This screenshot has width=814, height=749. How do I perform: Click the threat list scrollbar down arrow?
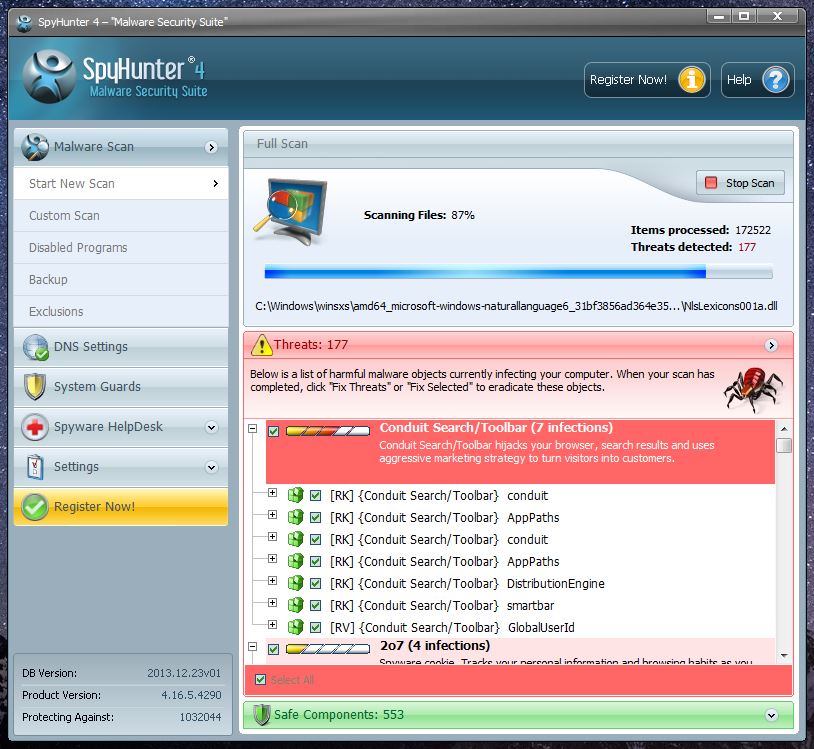tap(784, 656)
